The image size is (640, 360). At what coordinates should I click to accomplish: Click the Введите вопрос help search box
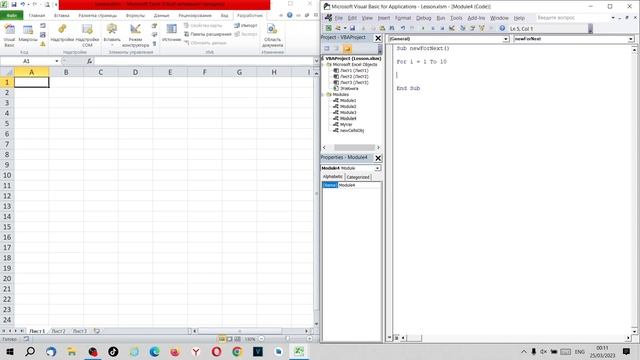coord(572,18)
